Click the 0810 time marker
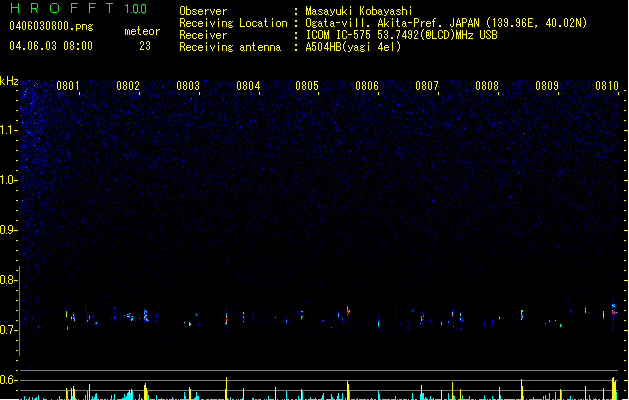 click(x=607, y=86)
